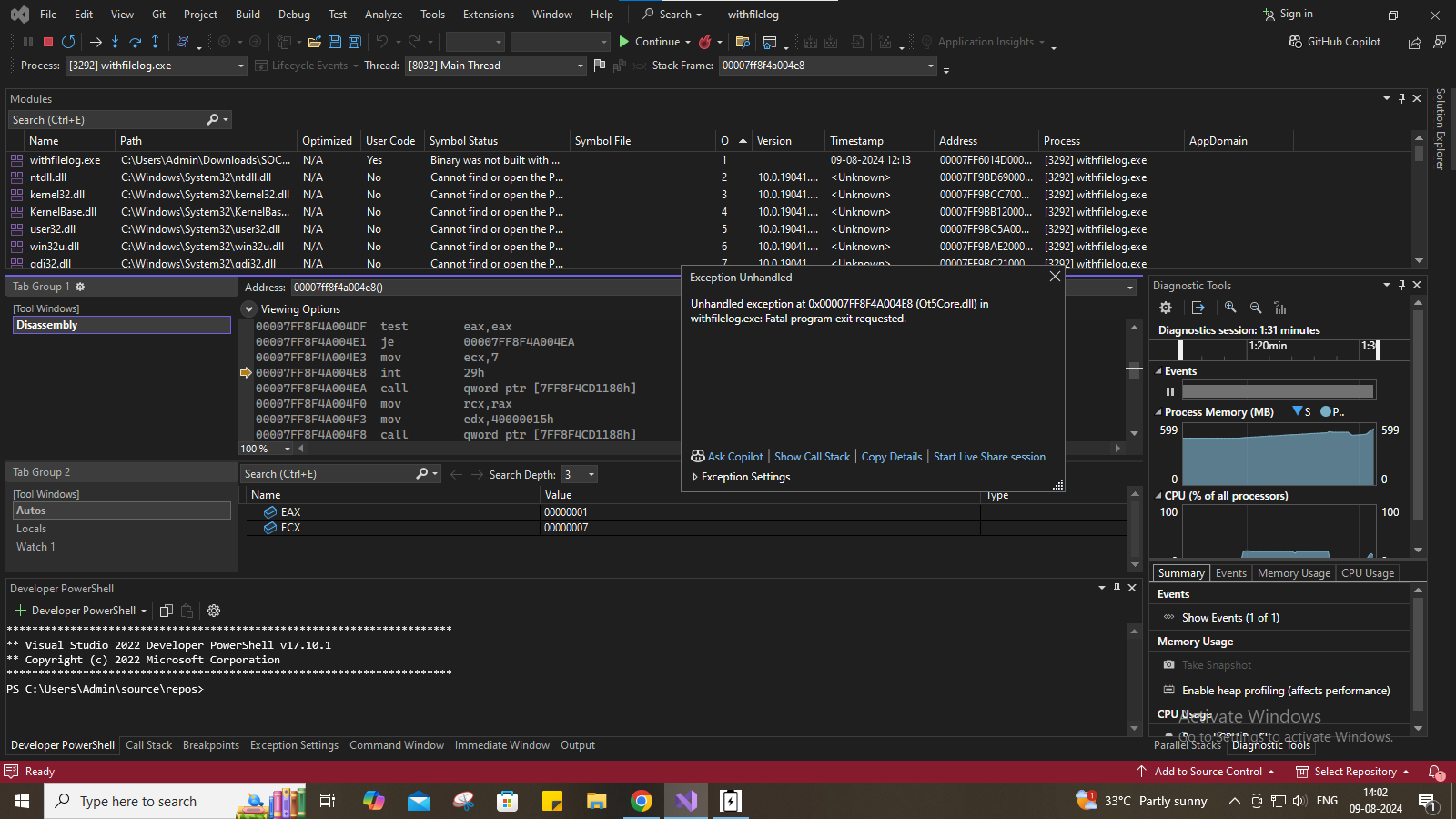This screenshot has height=819, width=1456.
Task: Click Show Events (1 of 1)
Action: pos(1230,618)
